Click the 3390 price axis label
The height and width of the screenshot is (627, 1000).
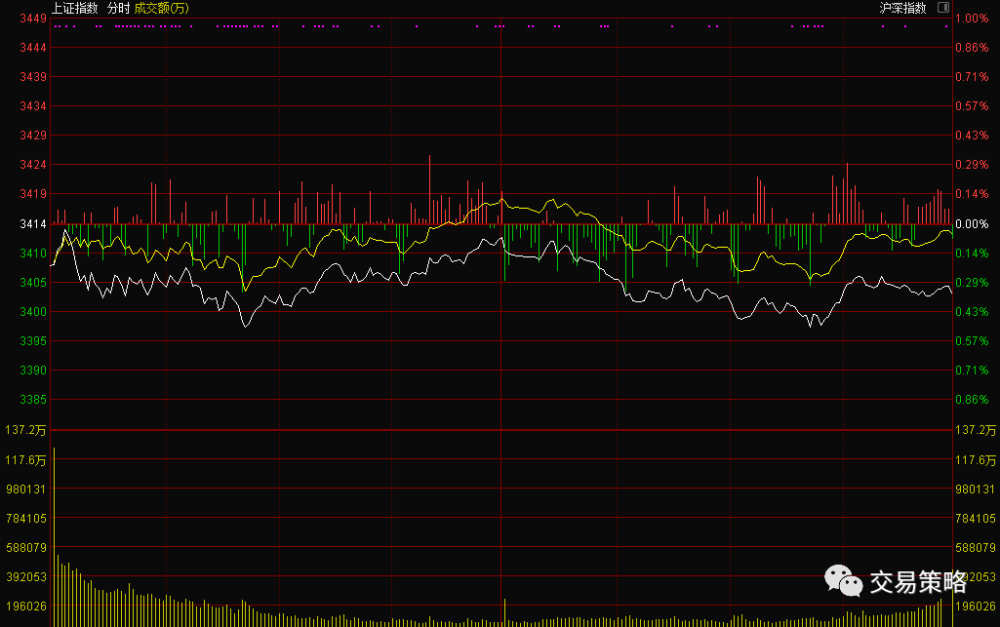click(x=33, y=371)
